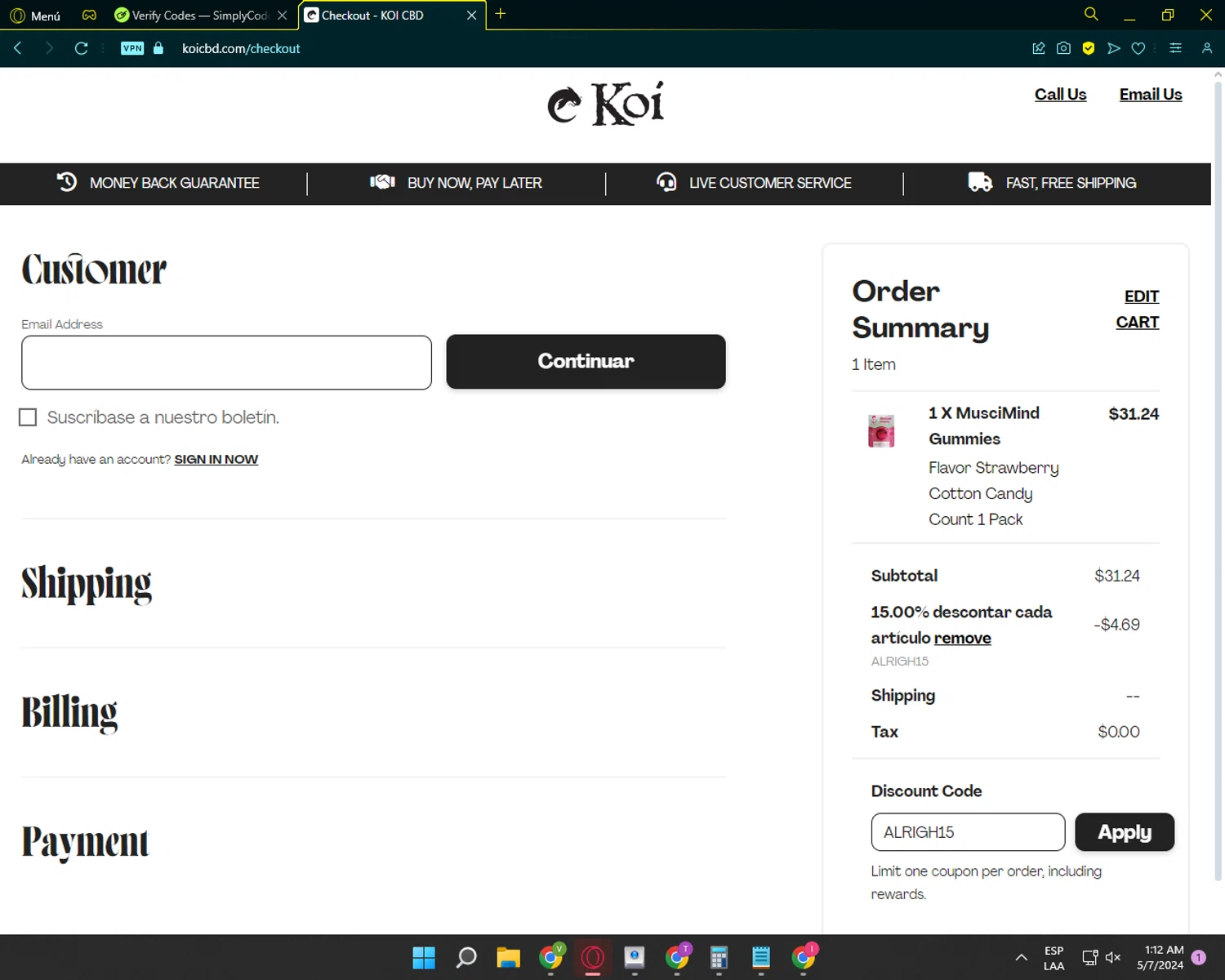
Task: Click the tab search magnifier icon
Action: (x=1091, y=14)
